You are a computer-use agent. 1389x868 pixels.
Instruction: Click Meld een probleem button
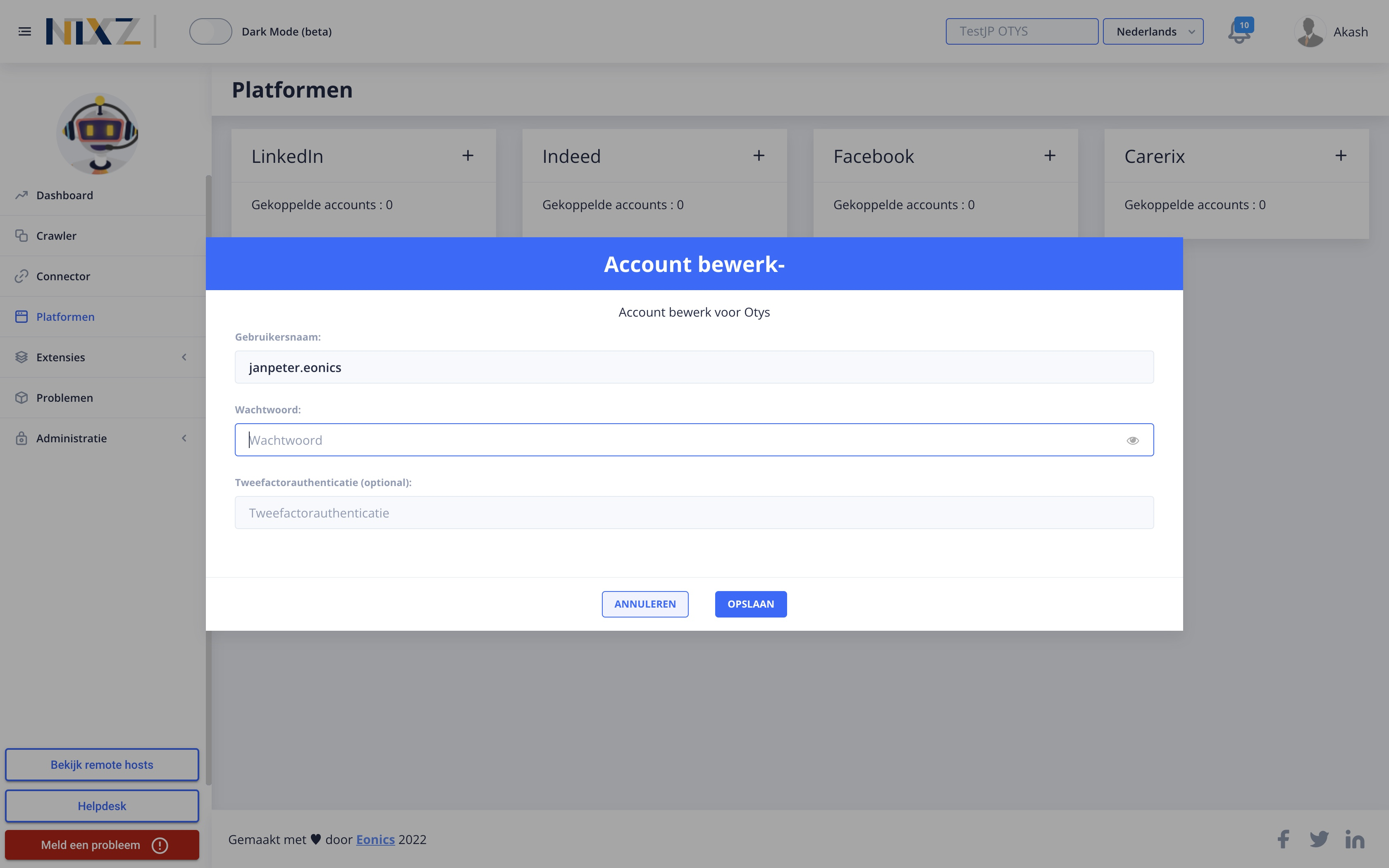(x=102, y=845)
